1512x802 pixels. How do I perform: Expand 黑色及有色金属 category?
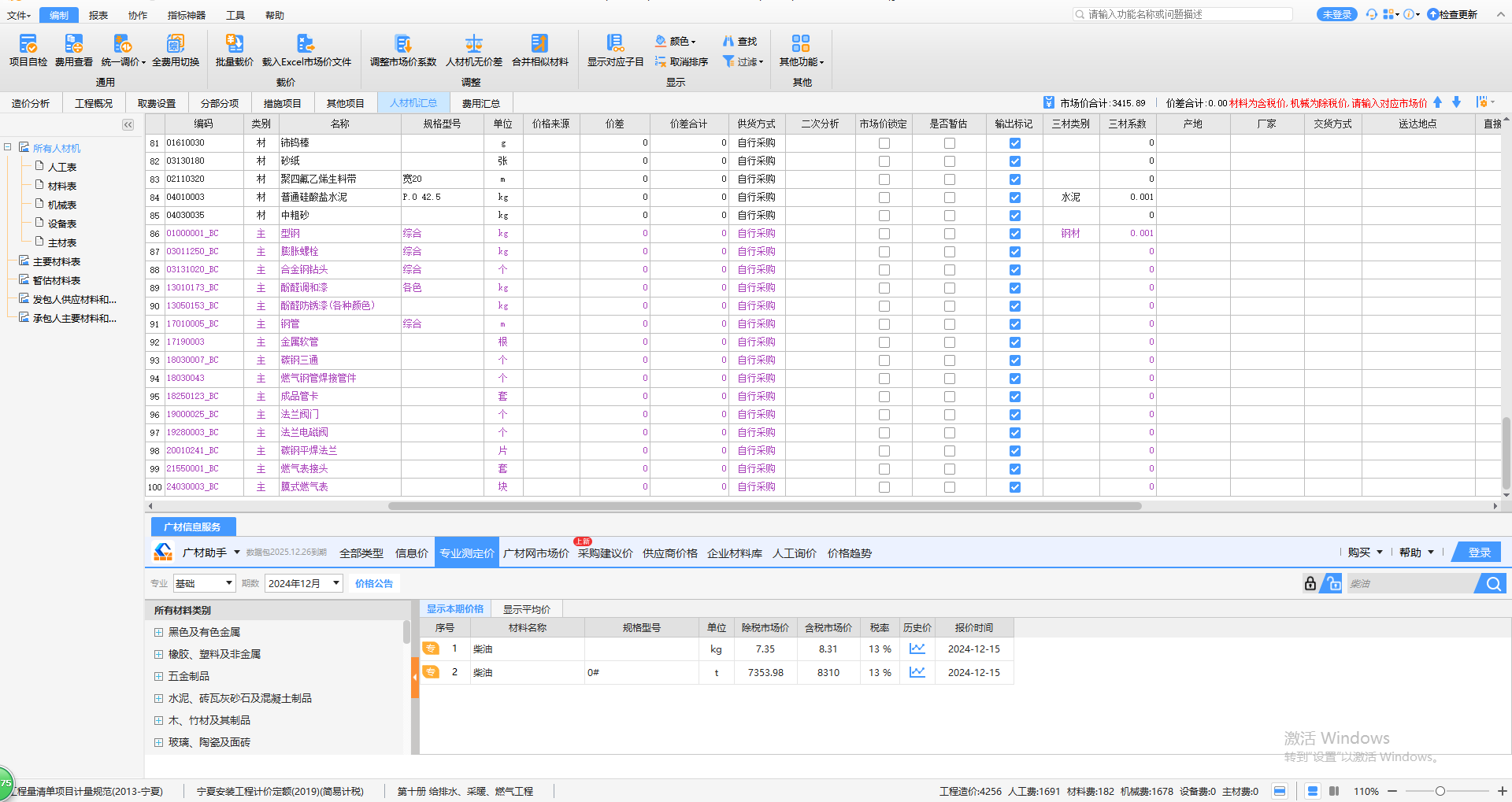coord(158,632)
